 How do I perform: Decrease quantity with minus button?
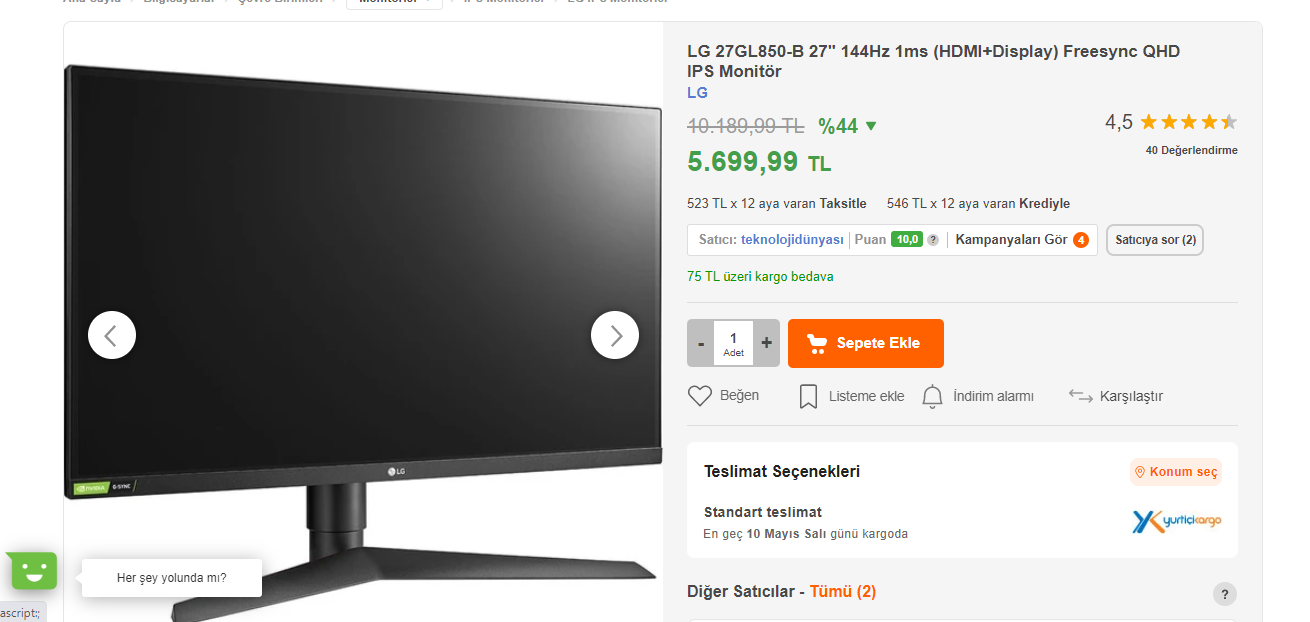point(700,343)
